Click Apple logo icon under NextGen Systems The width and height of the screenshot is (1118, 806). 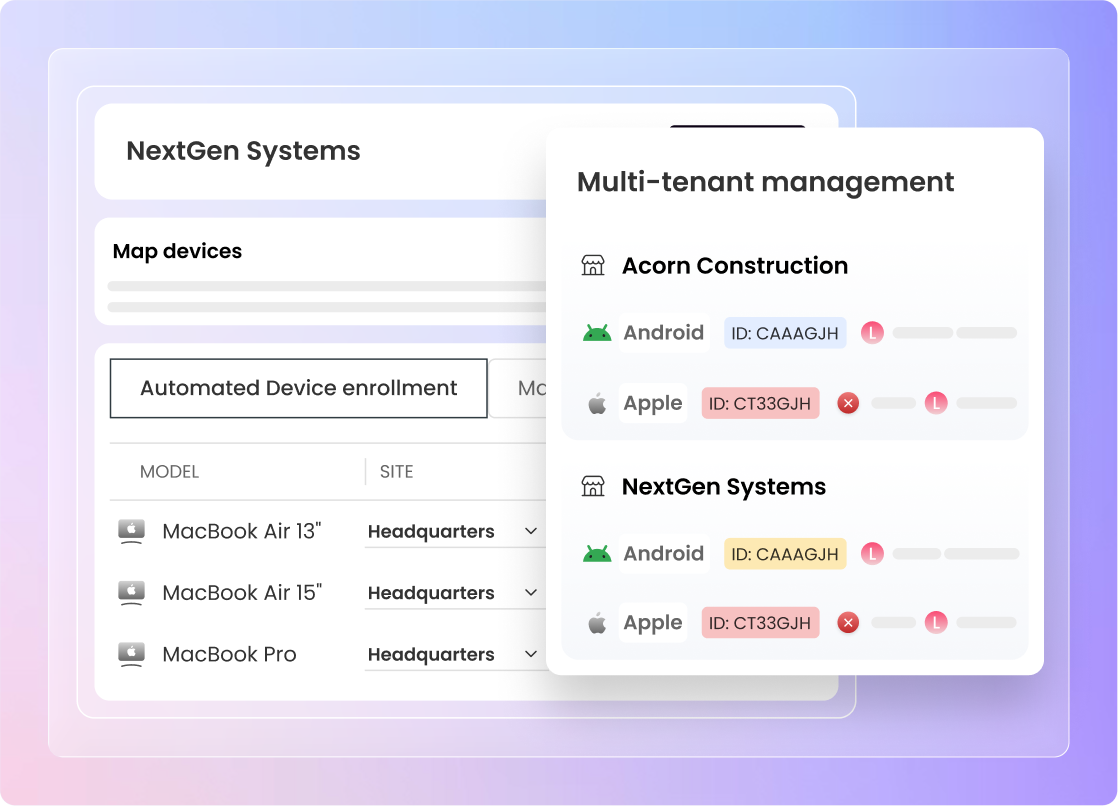pyautogui.click(x=597, y=624)
